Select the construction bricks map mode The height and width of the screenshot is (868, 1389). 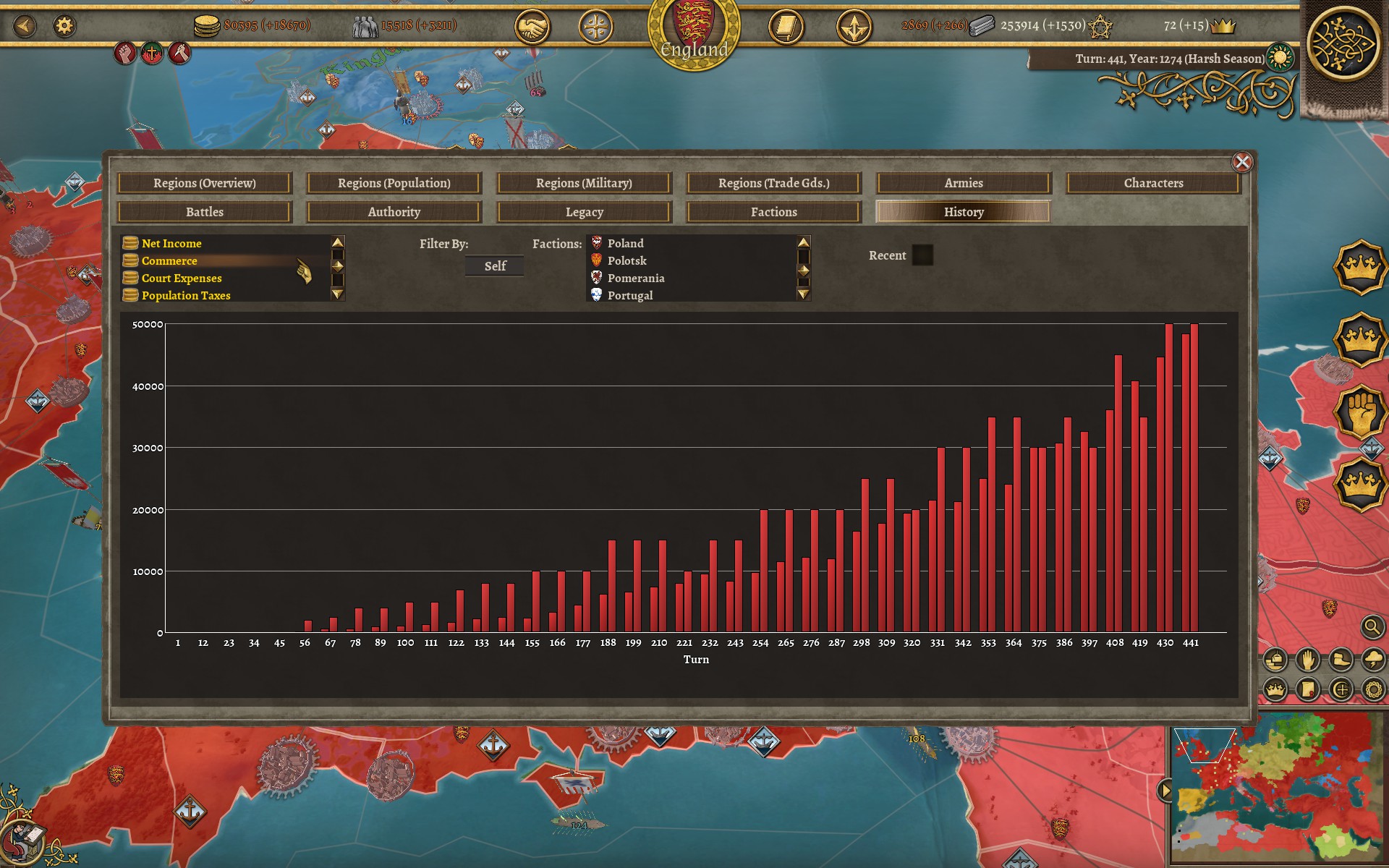click(x=1275, y=660)
